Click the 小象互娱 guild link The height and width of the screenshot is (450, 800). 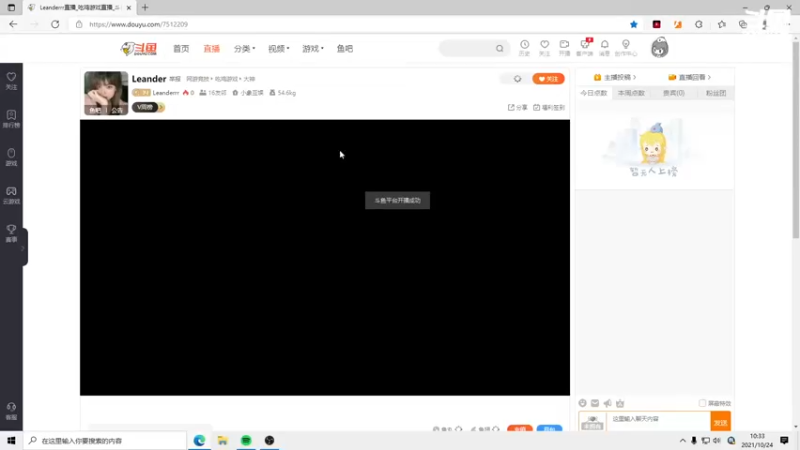pos(248,93)
